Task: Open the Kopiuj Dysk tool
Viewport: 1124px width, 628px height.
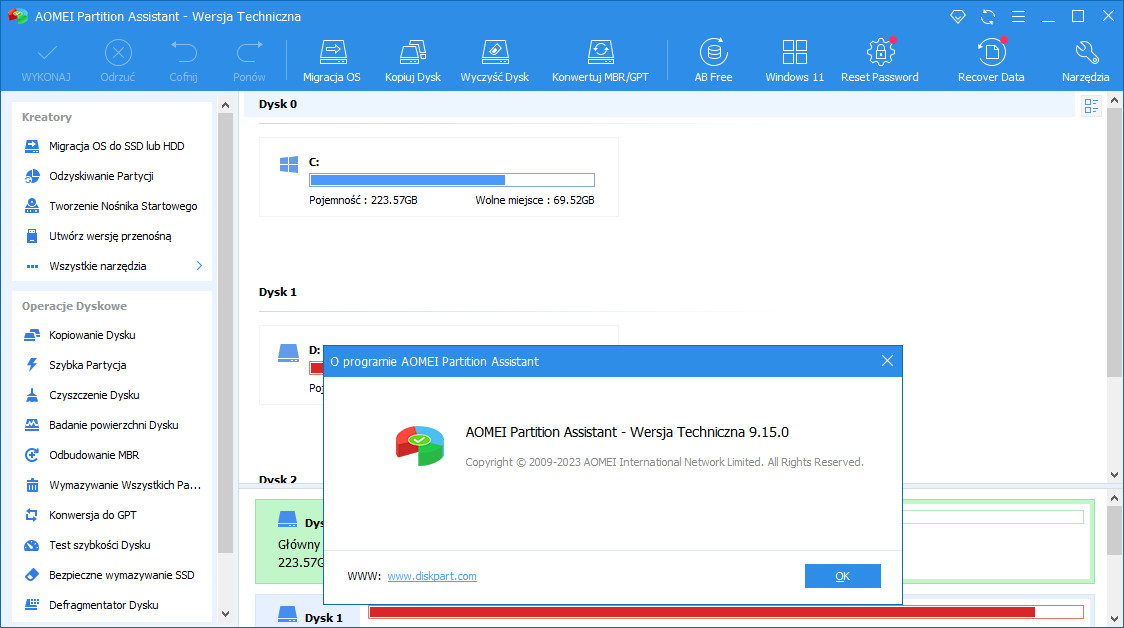Action: pyautogui.click(x=413, y=61)
